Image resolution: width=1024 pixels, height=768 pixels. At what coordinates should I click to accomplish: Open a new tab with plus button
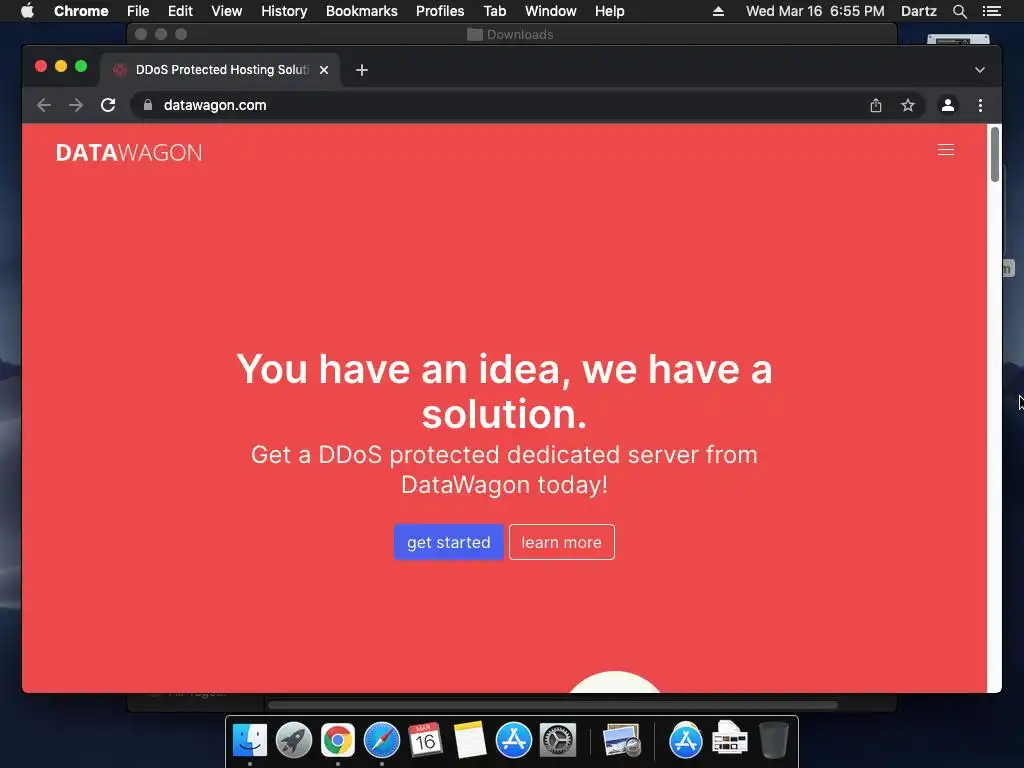pos(362,70)
